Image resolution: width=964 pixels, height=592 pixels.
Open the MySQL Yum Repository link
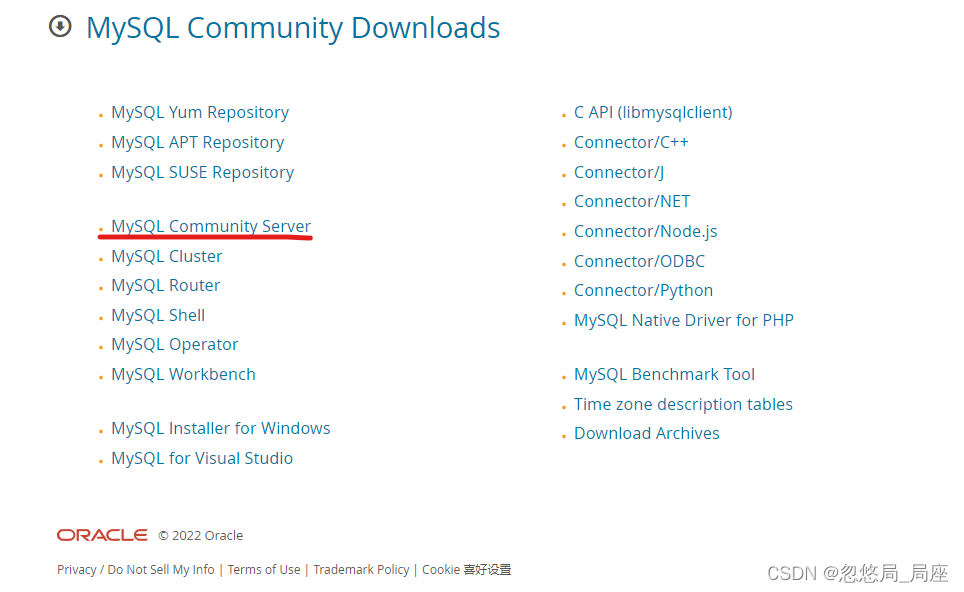[200, 112]
